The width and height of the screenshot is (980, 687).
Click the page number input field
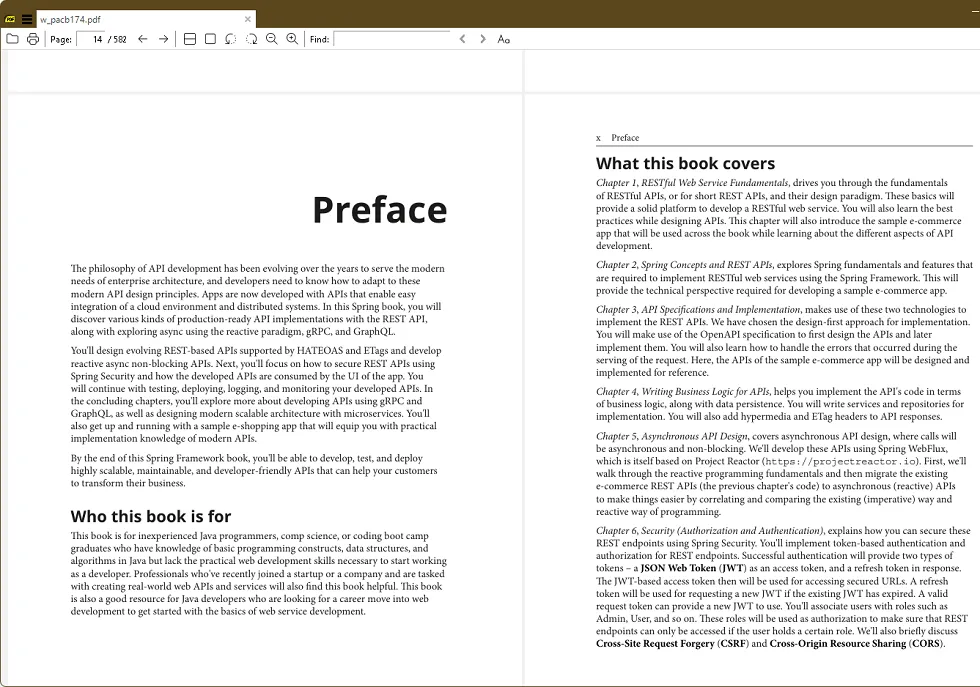(x=91, y=39)
